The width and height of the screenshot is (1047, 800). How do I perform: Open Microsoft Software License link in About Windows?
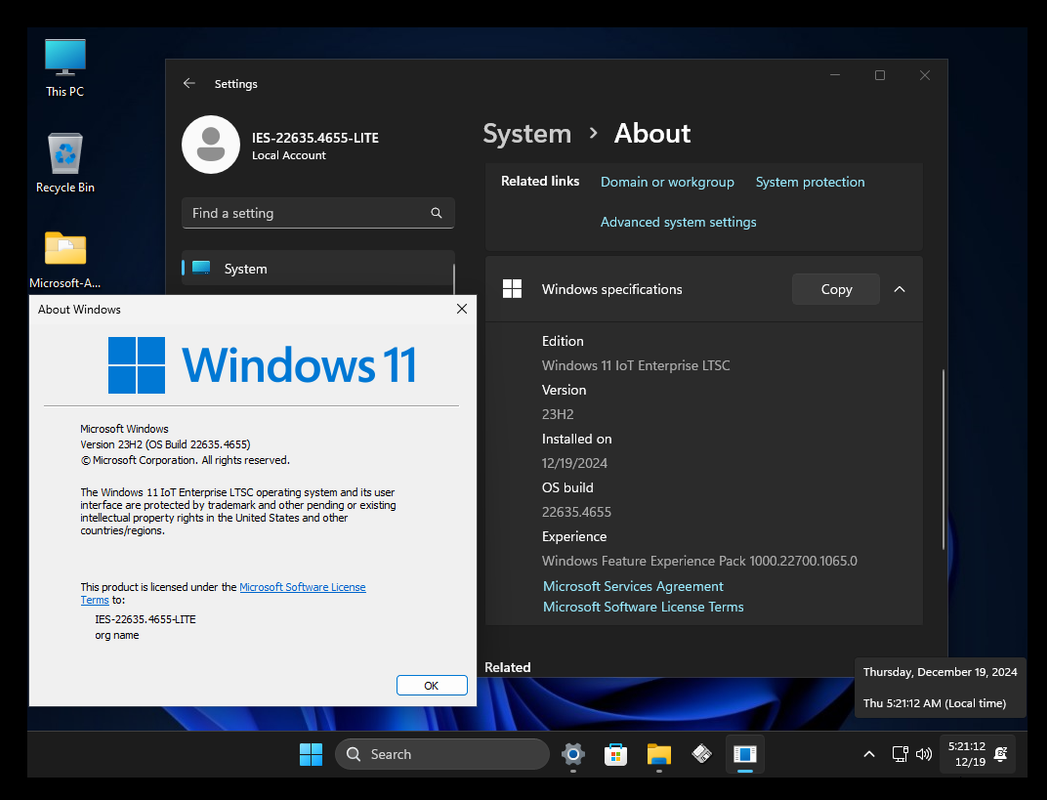point(302,587)
